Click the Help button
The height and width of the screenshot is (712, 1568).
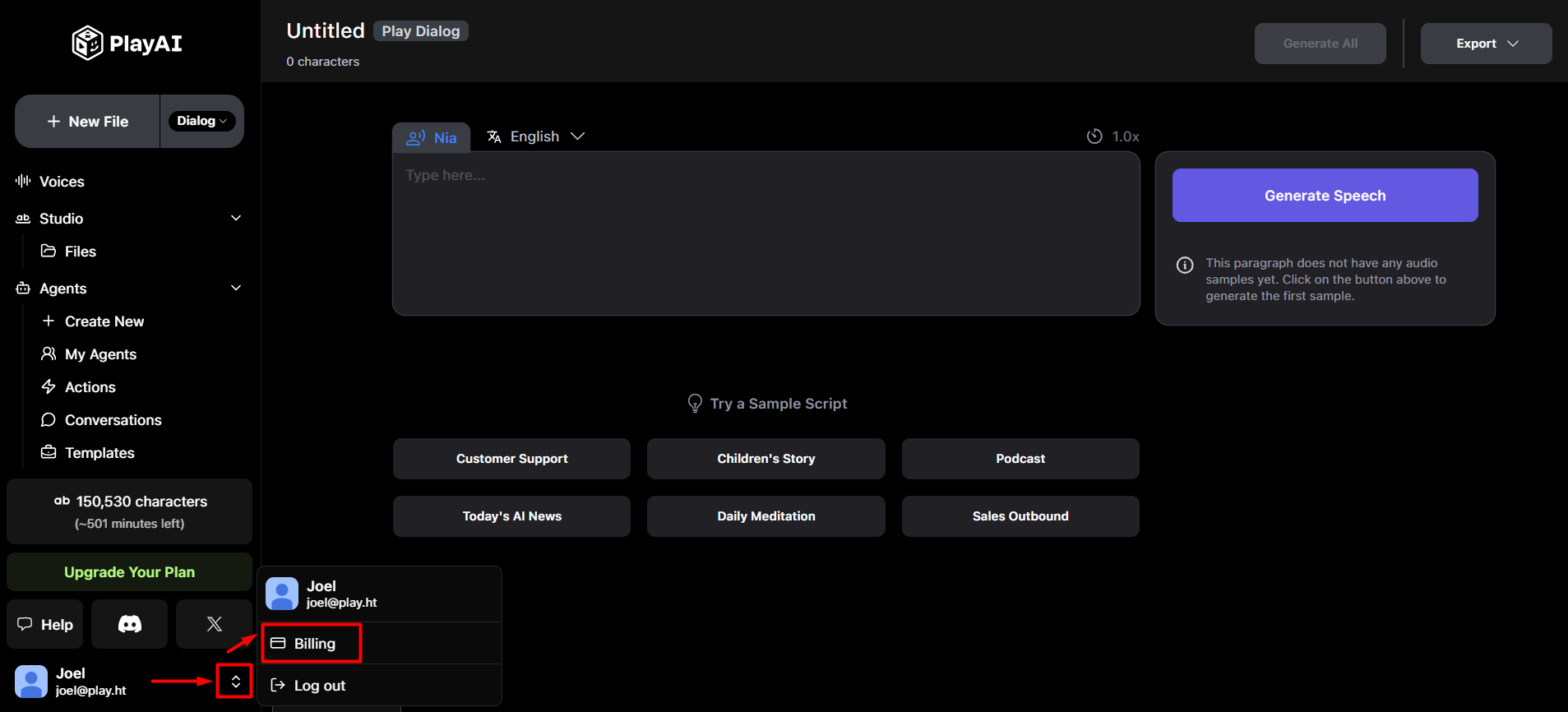pyautogui.click(x=45, y=624)
